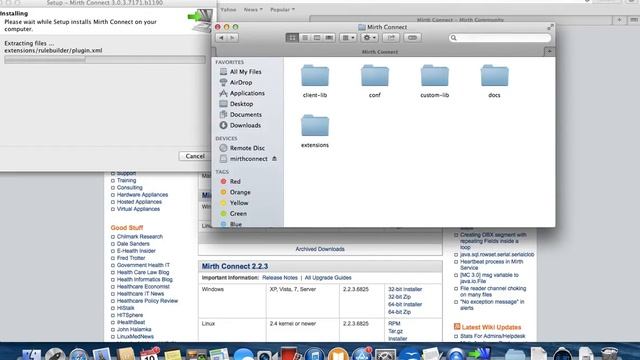Open the extensions folder

click(x=315, y=131)
